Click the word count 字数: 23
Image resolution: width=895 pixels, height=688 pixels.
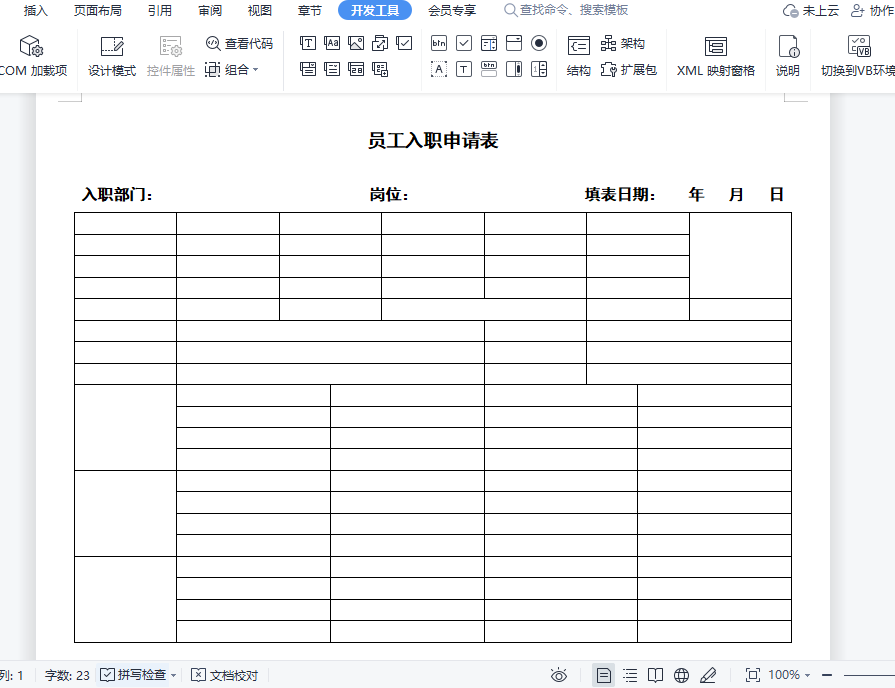pos(67,675)
